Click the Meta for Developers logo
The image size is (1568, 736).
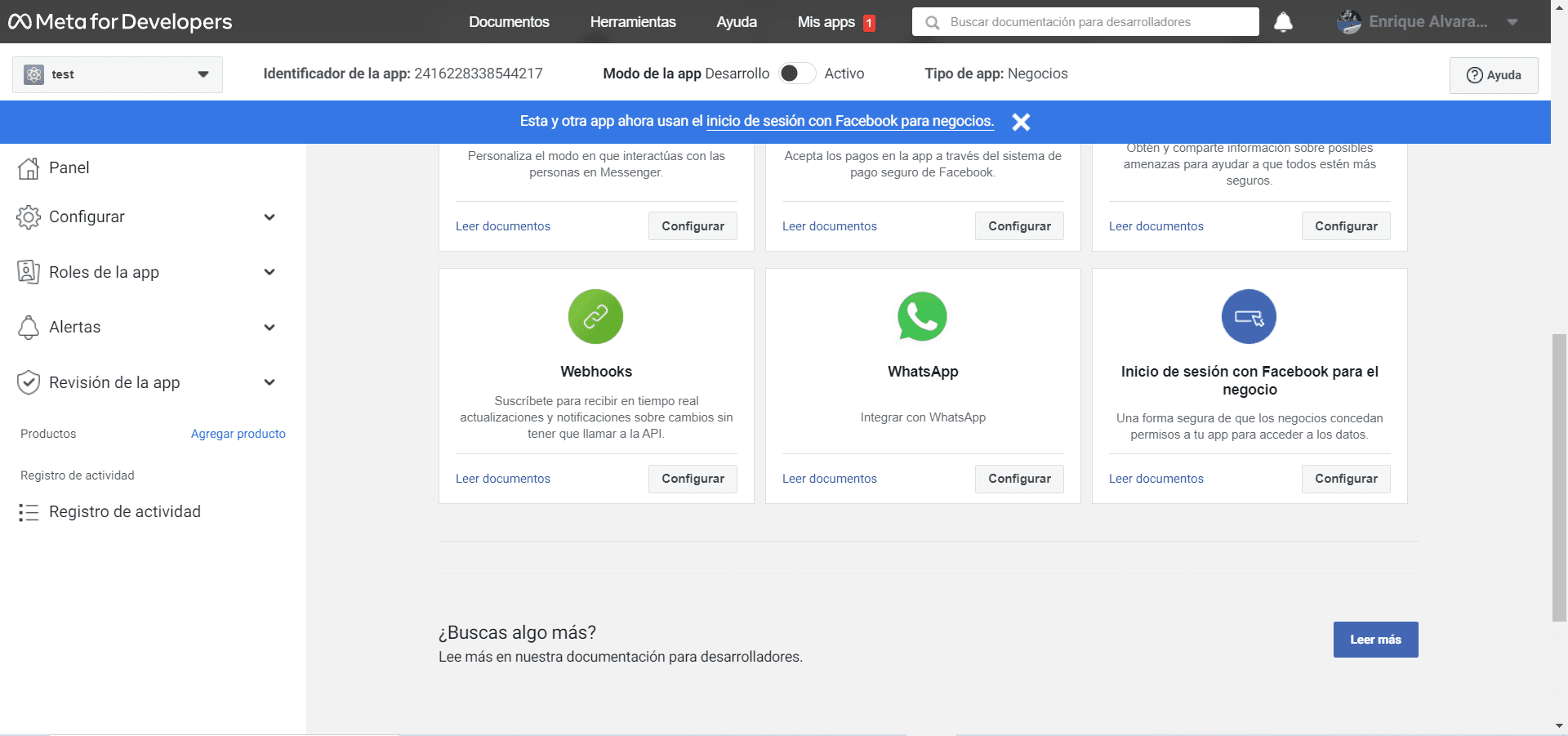(120, 22)
